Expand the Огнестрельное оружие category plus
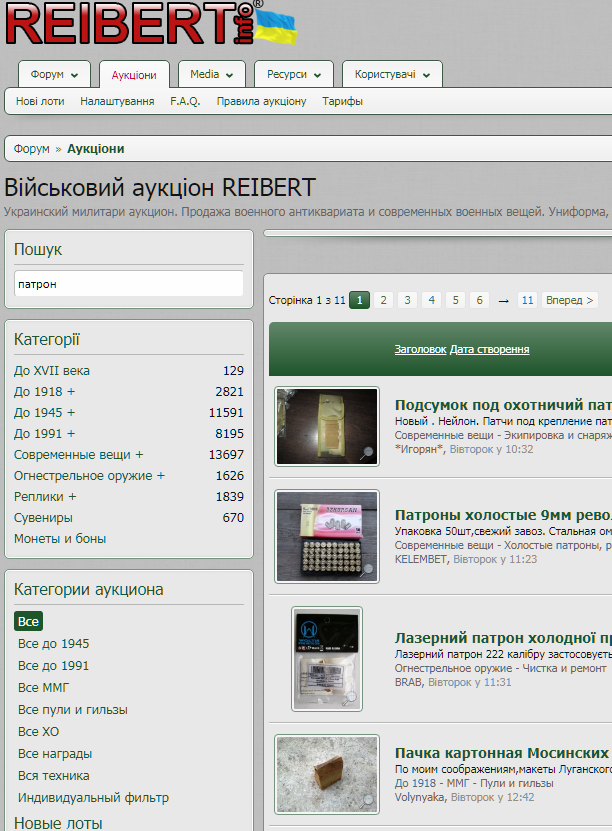This screenshot has width=612, height=831. pos(161,476)
